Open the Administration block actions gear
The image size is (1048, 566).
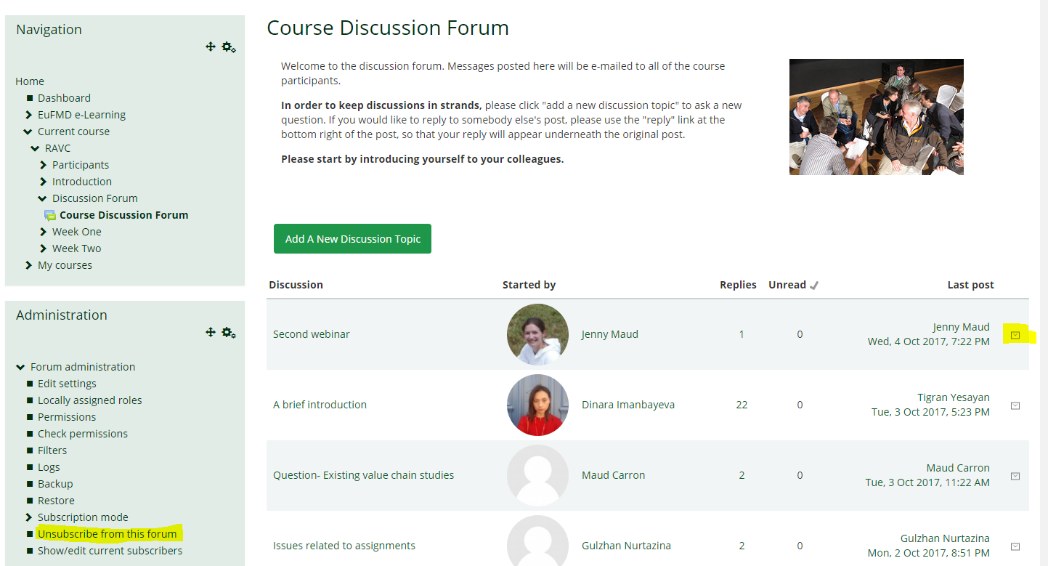point(229,333)
